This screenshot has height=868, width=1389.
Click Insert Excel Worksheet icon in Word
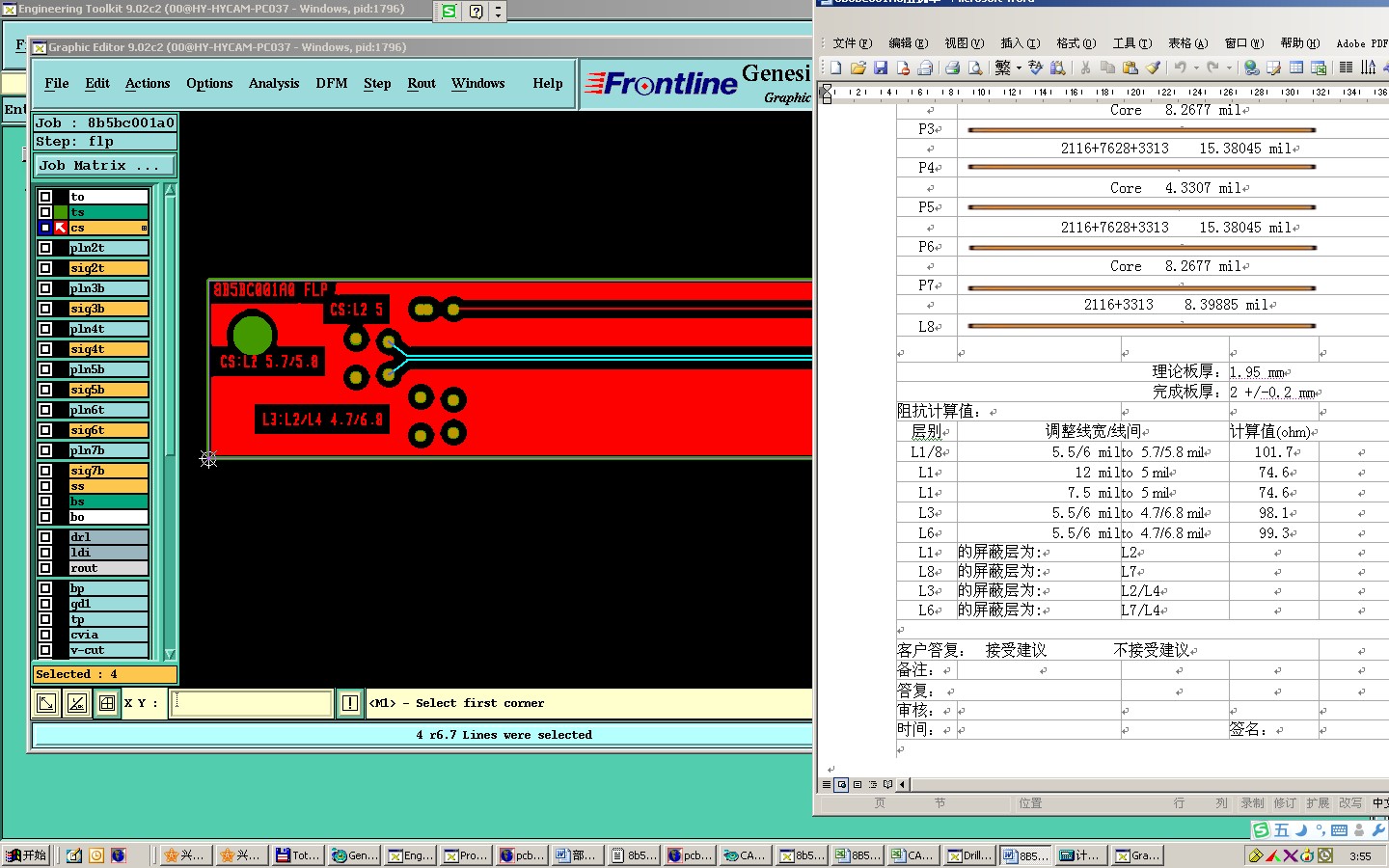[x=1319, y=68]
